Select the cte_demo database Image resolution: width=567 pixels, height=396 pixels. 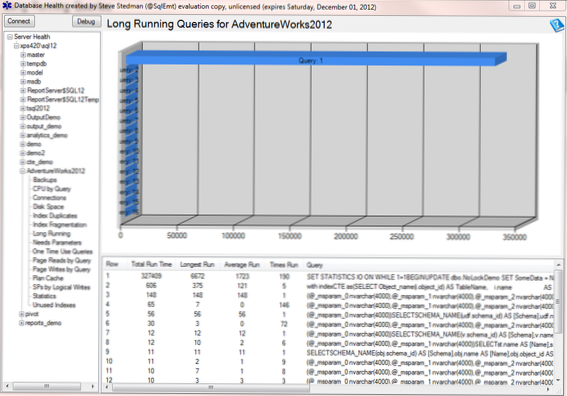40,162
